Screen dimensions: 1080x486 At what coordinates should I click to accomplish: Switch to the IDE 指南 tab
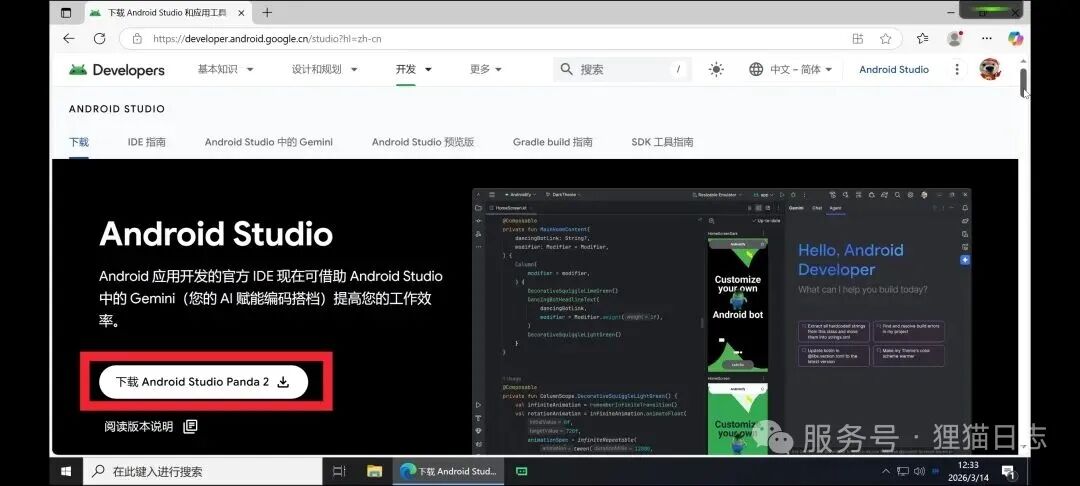coord(147,142)
